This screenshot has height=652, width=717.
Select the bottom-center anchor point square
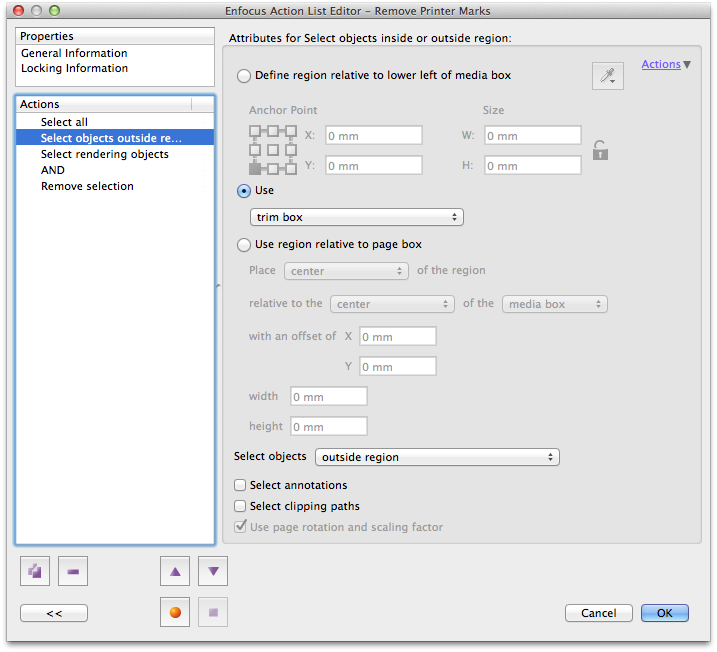(273, 169)
